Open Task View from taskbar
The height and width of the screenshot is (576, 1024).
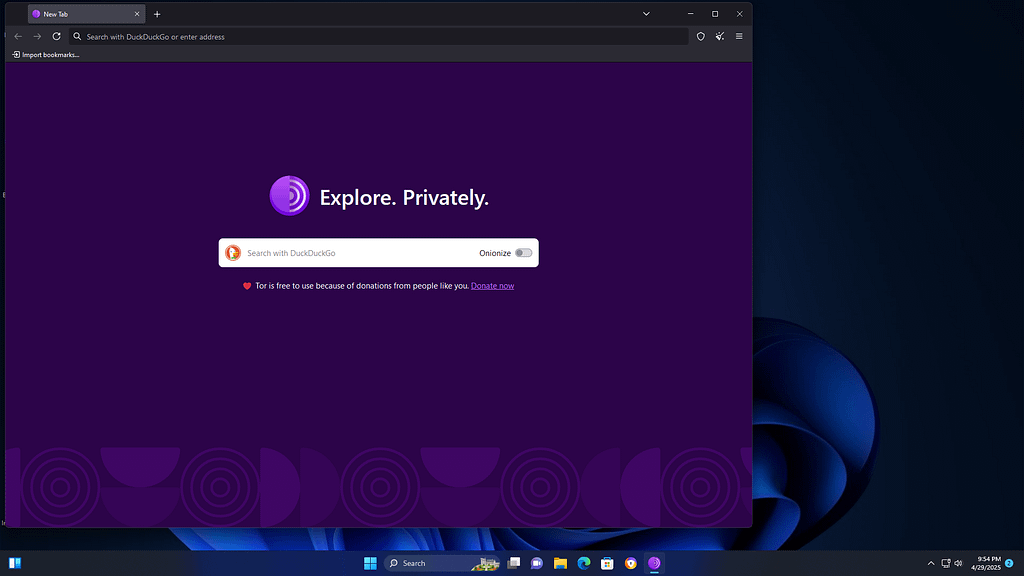coord(514,563)
